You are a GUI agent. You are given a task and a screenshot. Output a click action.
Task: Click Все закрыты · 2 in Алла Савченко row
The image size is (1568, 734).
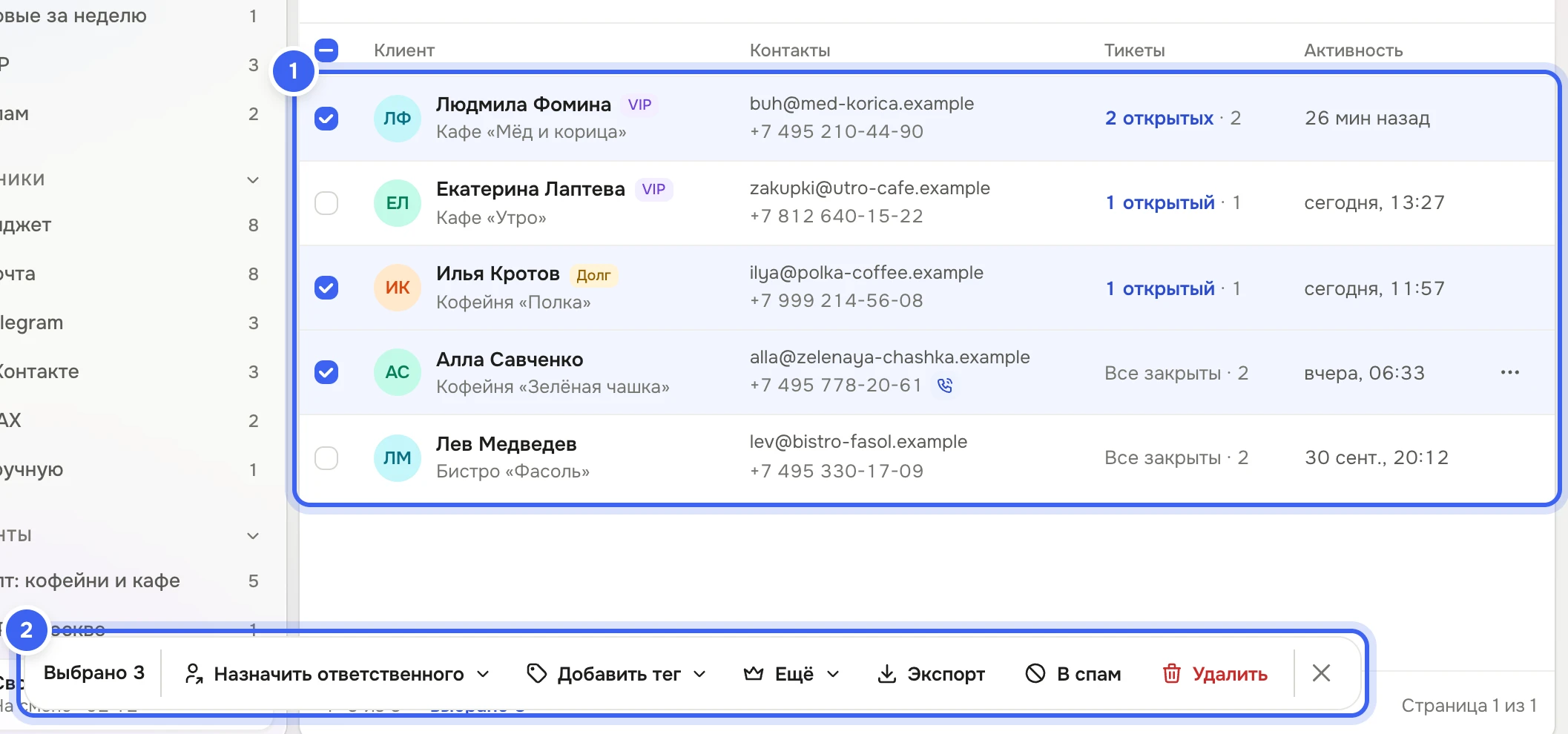[x=1176, y=373]
